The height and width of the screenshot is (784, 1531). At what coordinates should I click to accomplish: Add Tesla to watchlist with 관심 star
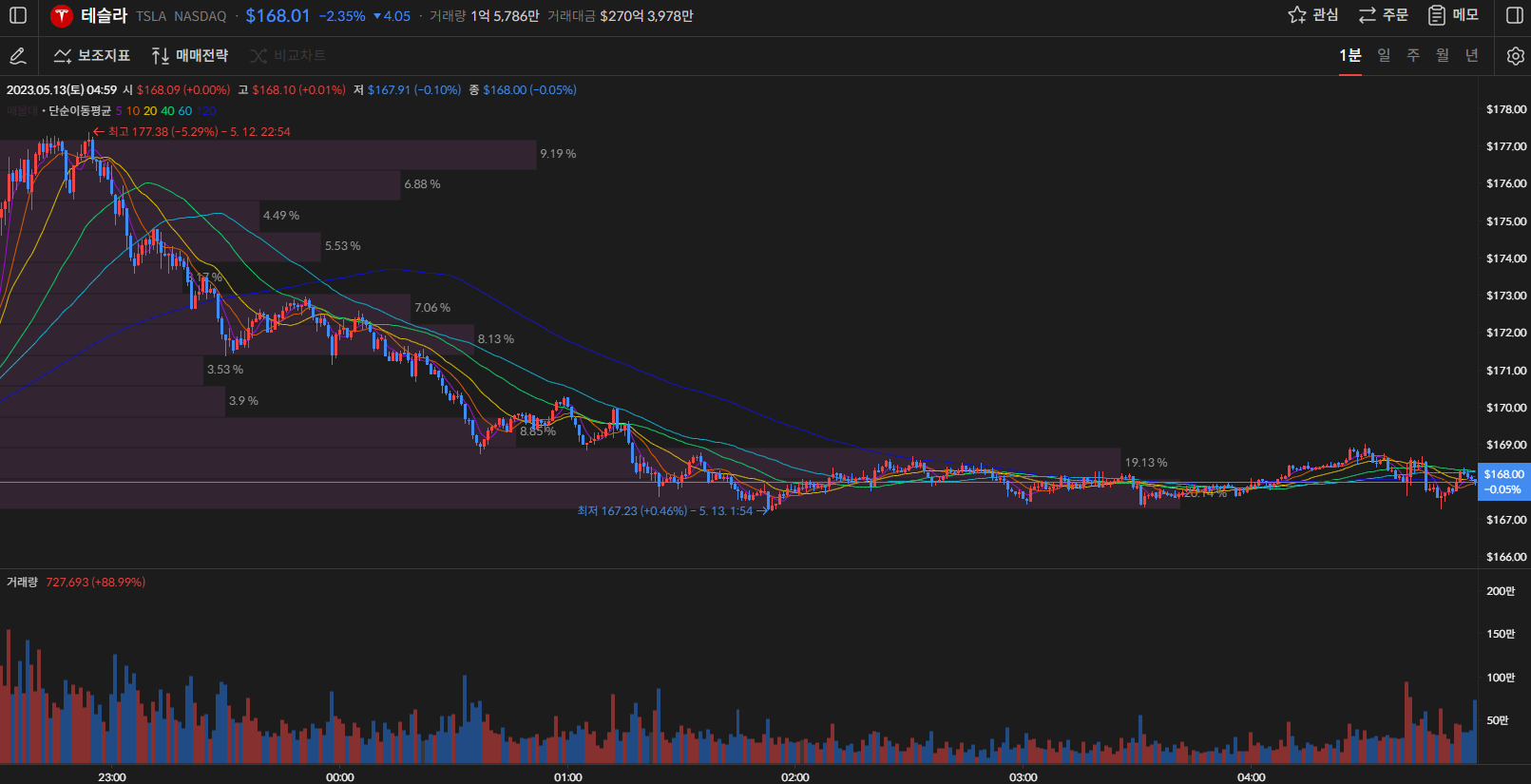click(1312, 15)
